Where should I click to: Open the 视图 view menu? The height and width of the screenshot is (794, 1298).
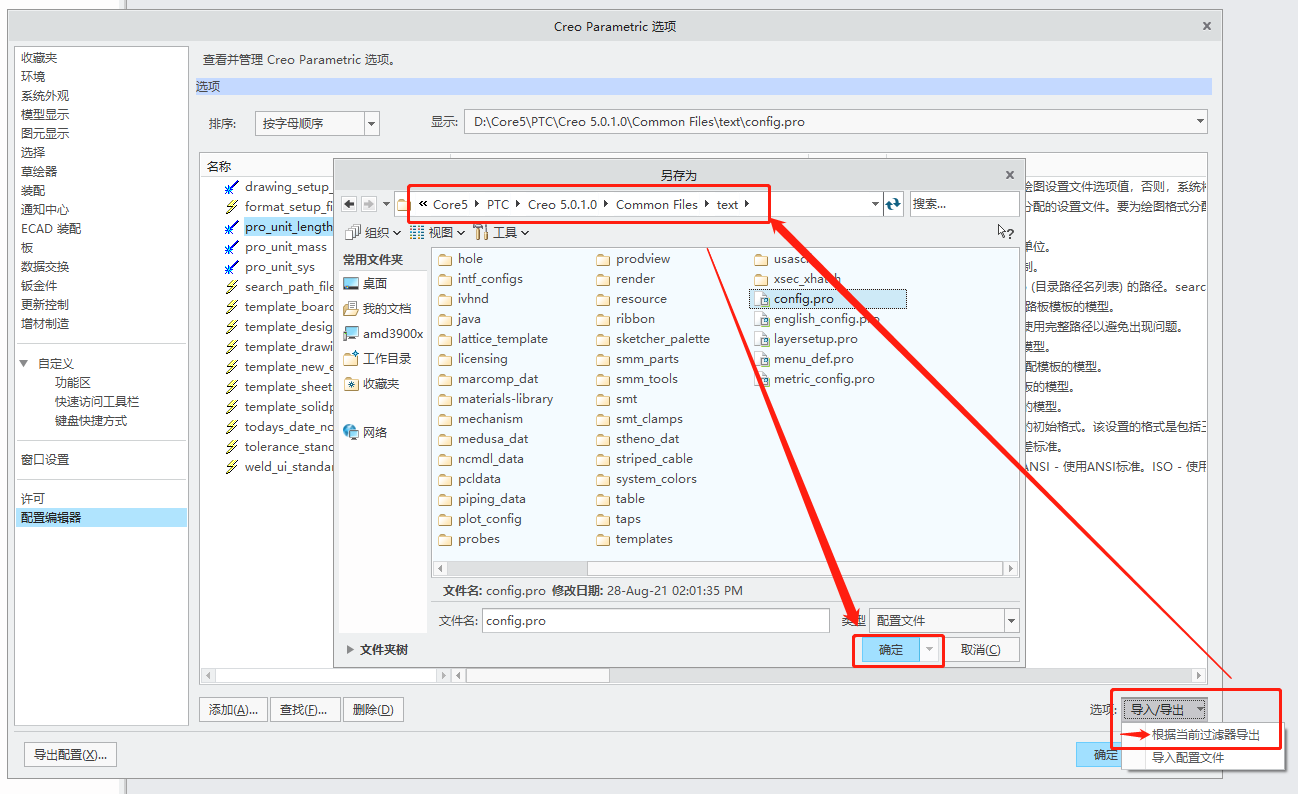437,232
